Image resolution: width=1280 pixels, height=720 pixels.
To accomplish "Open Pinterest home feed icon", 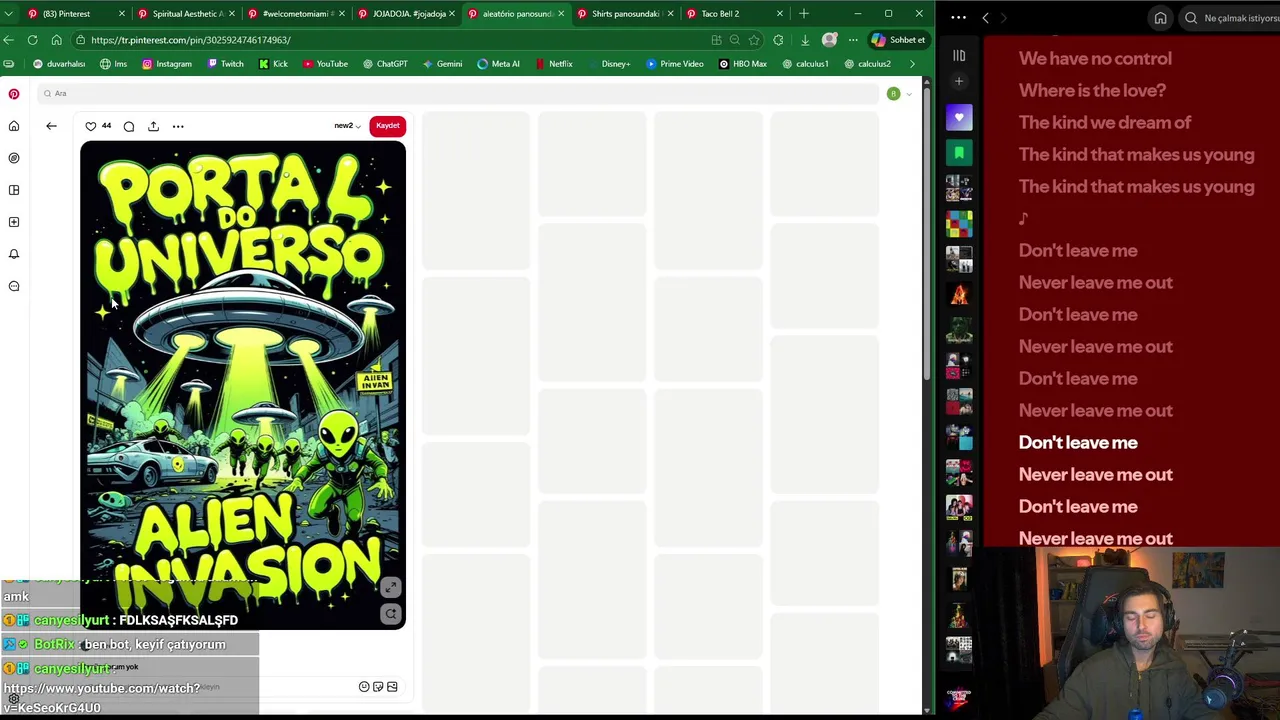I will point(14,126).
